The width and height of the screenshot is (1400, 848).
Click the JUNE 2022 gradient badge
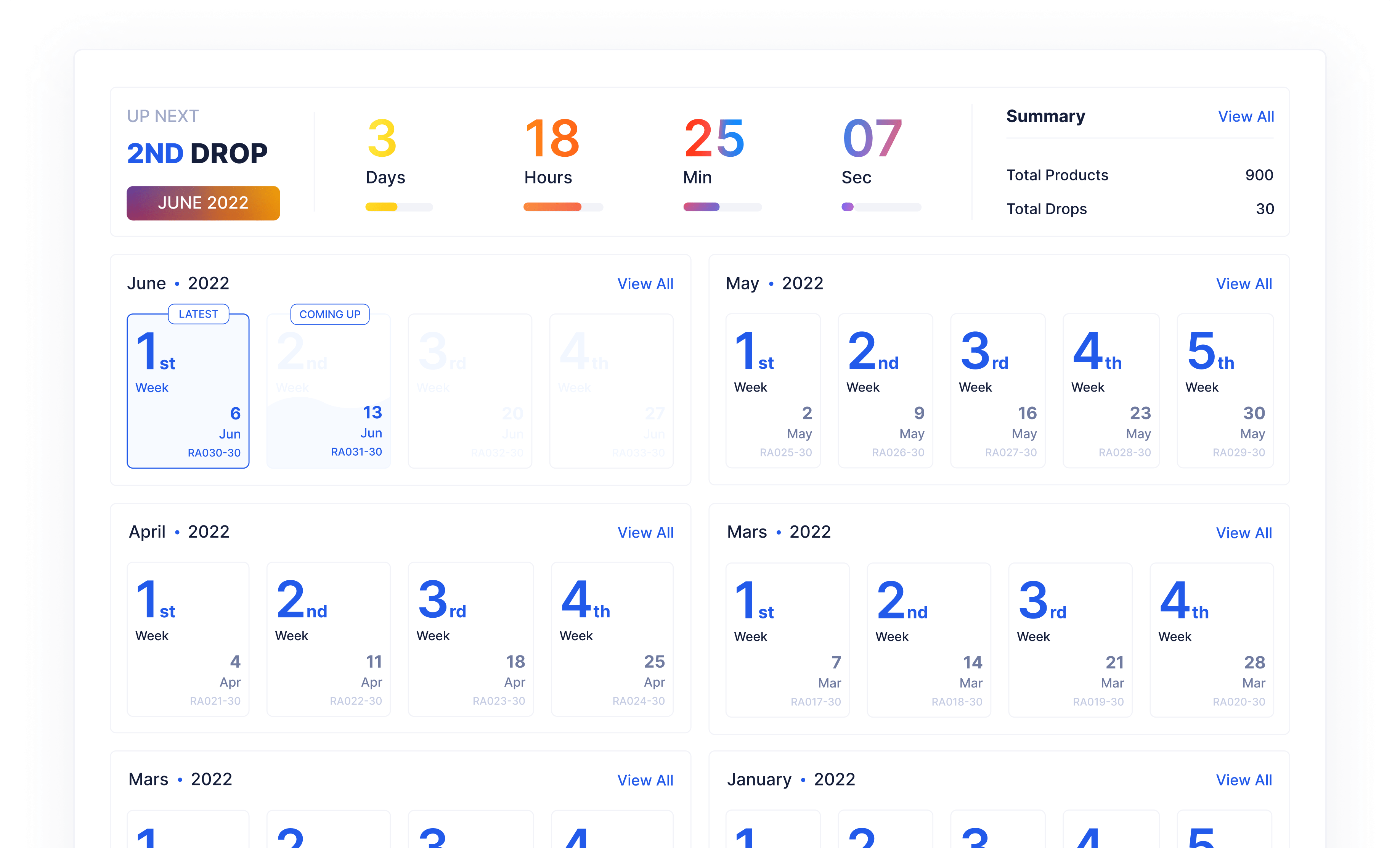click(203, 203)
